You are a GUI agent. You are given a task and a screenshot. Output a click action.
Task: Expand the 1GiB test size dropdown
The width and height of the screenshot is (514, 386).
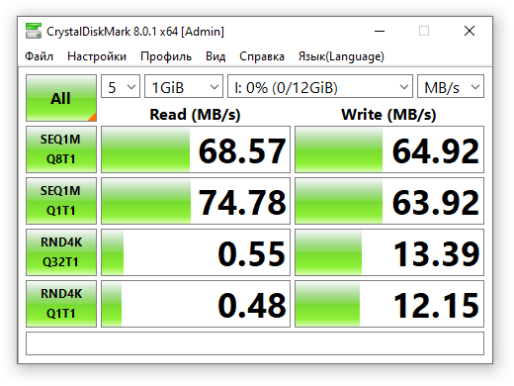[184, 86]
